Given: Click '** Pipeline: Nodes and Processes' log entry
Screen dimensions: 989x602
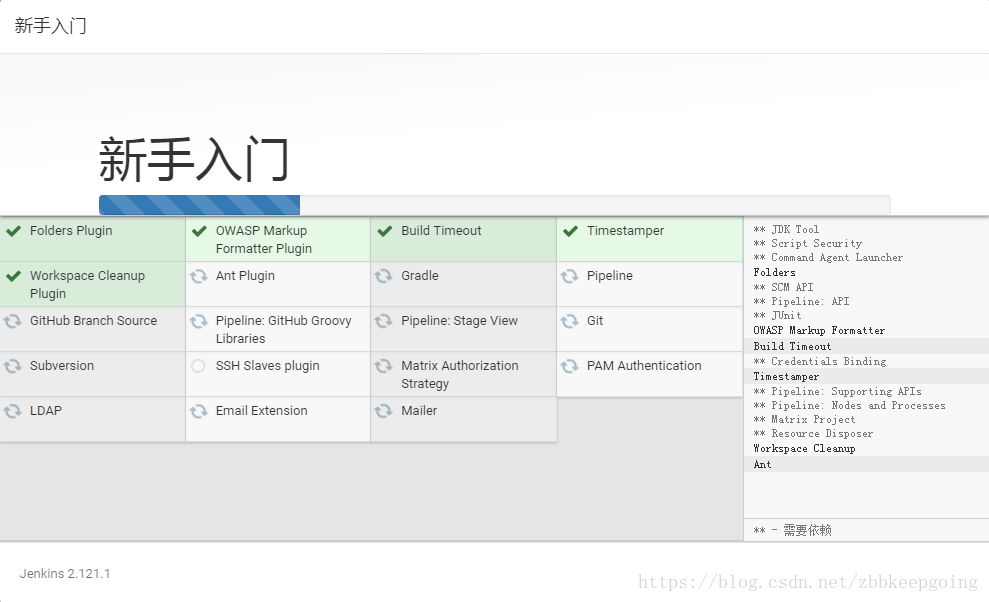Looking at the screenshot, I should tap(850, 406).
